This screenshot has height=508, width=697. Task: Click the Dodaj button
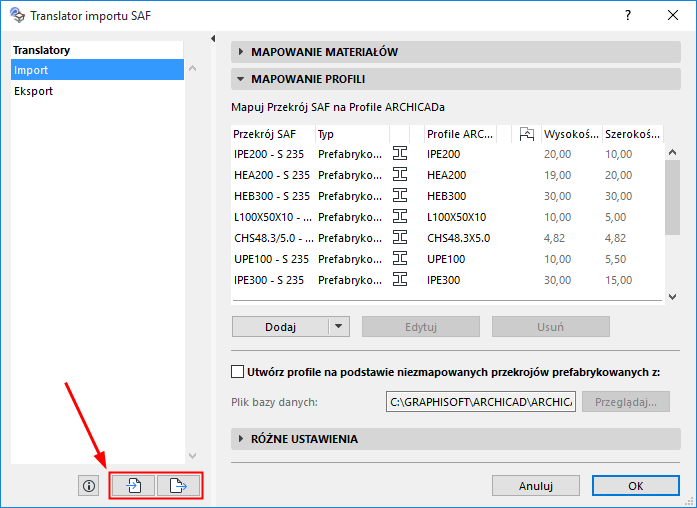point(280,327)
